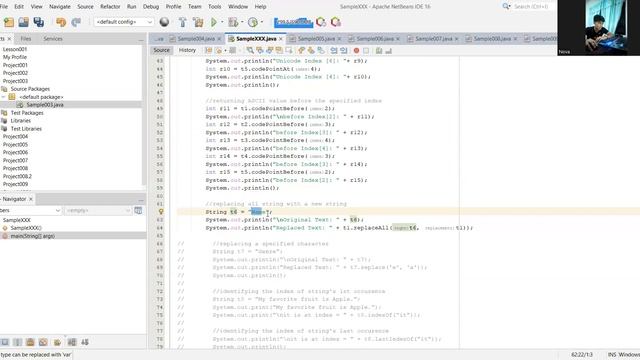The width and height of the screenshot is (640, 360).
Task: Close the Navigator panel tab
Action: 31,199
